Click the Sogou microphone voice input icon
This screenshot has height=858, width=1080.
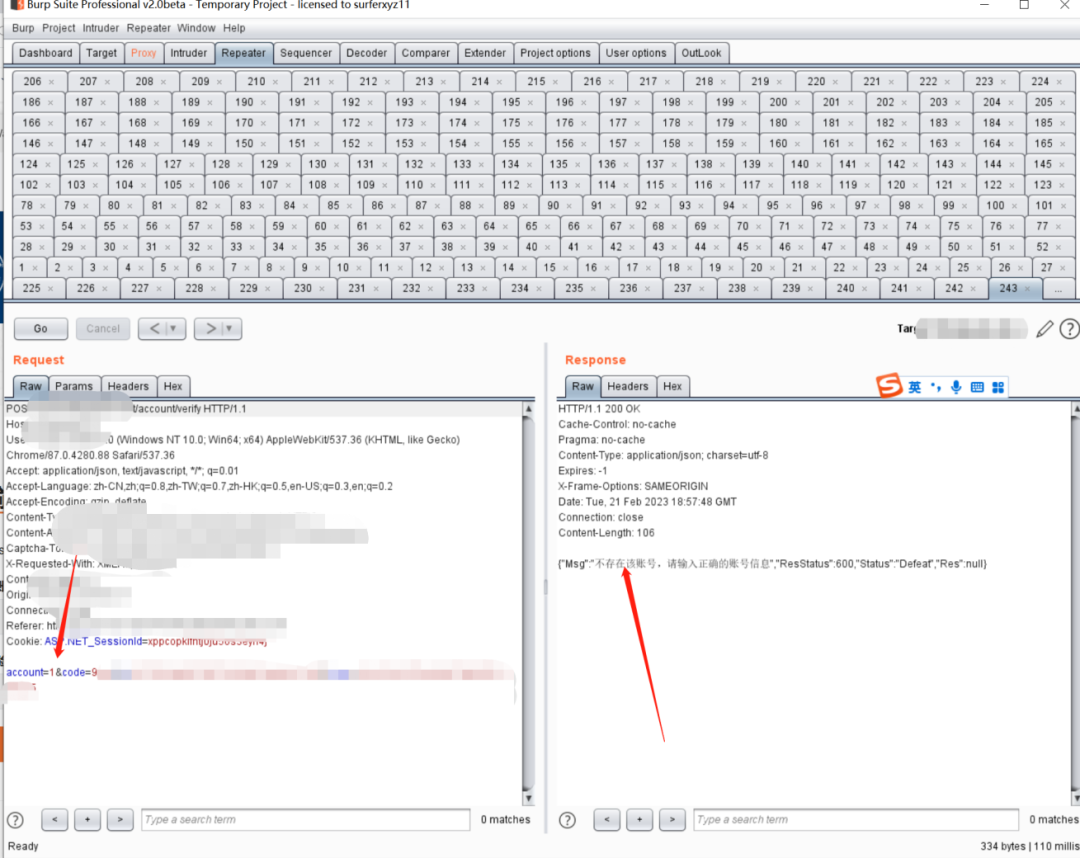click(956, 387)
